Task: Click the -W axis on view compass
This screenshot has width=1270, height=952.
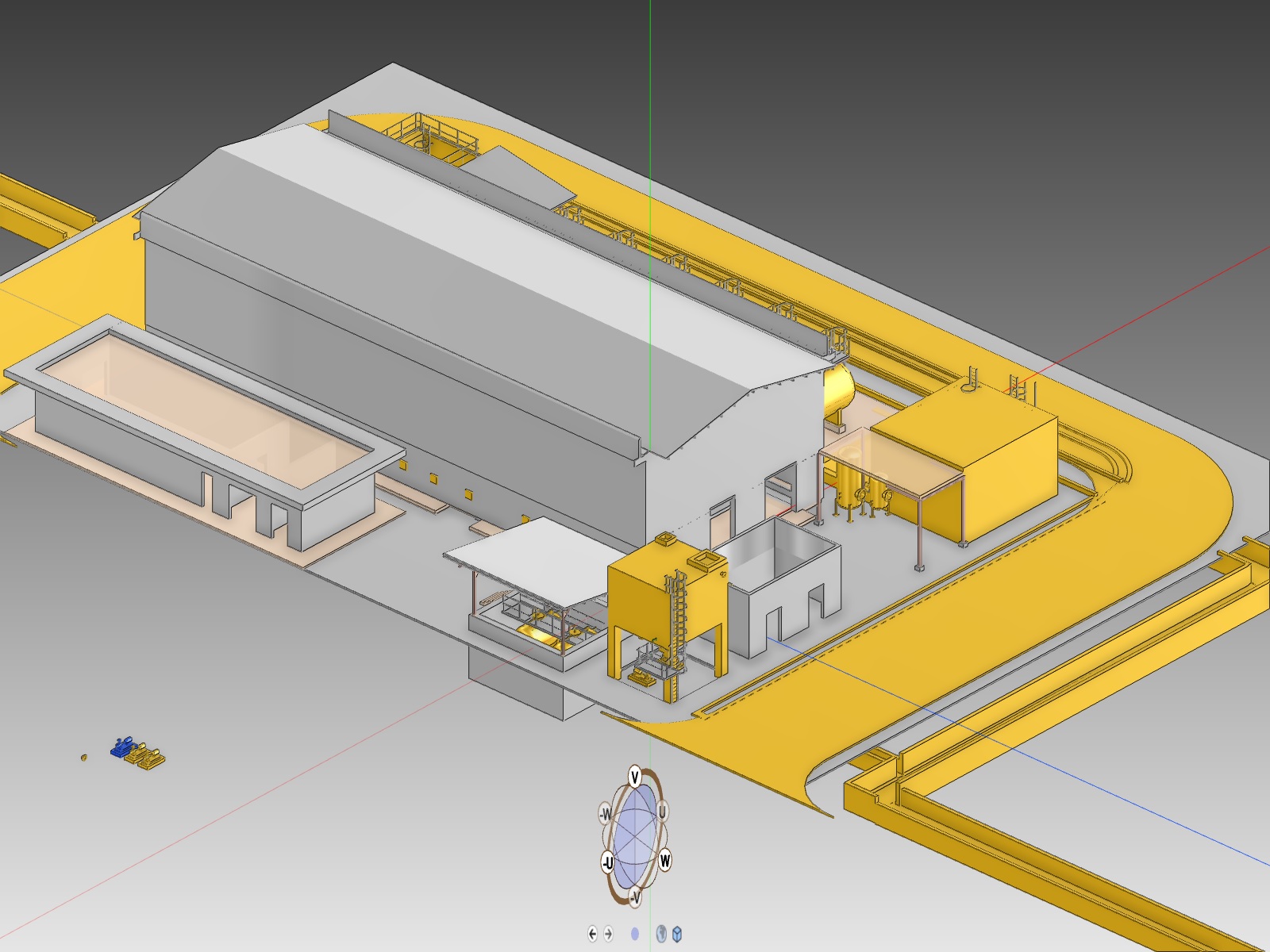Action: (x=606, y=814)
